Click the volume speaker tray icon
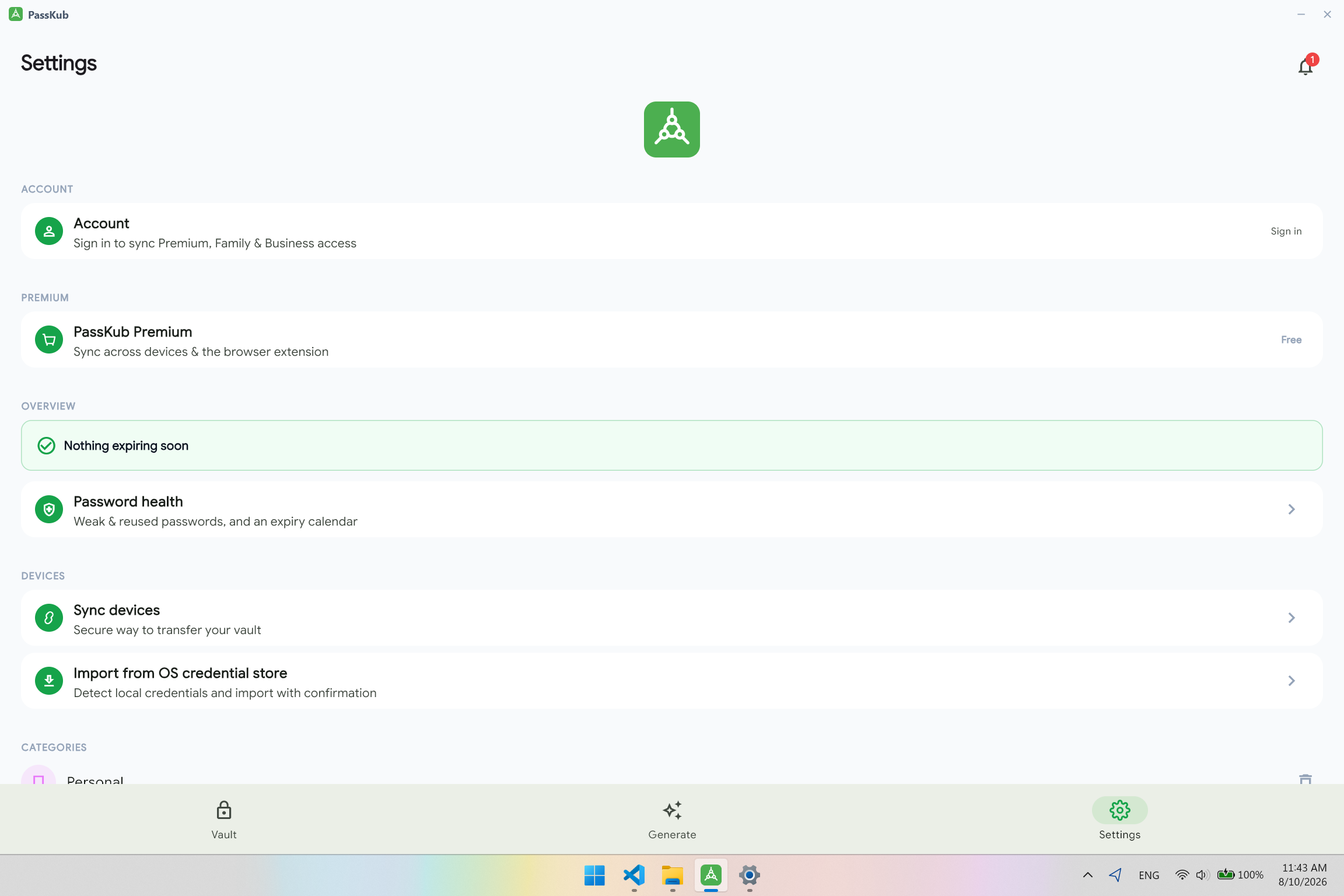 1202,875
